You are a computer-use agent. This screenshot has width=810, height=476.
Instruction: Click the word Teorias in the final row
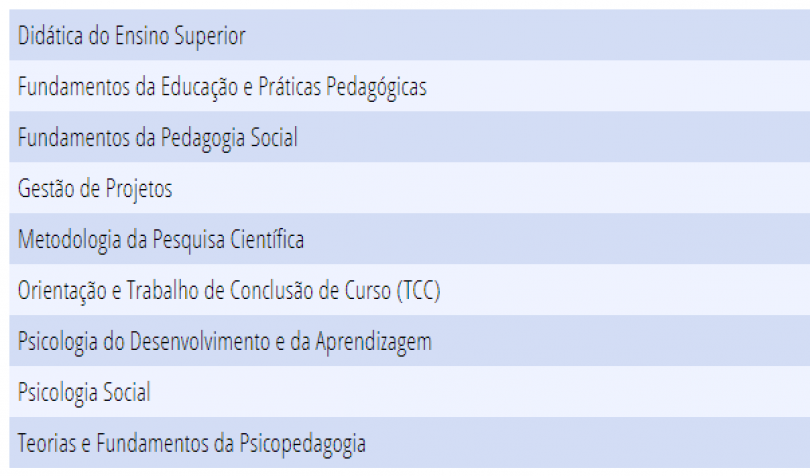pos(47,443)
